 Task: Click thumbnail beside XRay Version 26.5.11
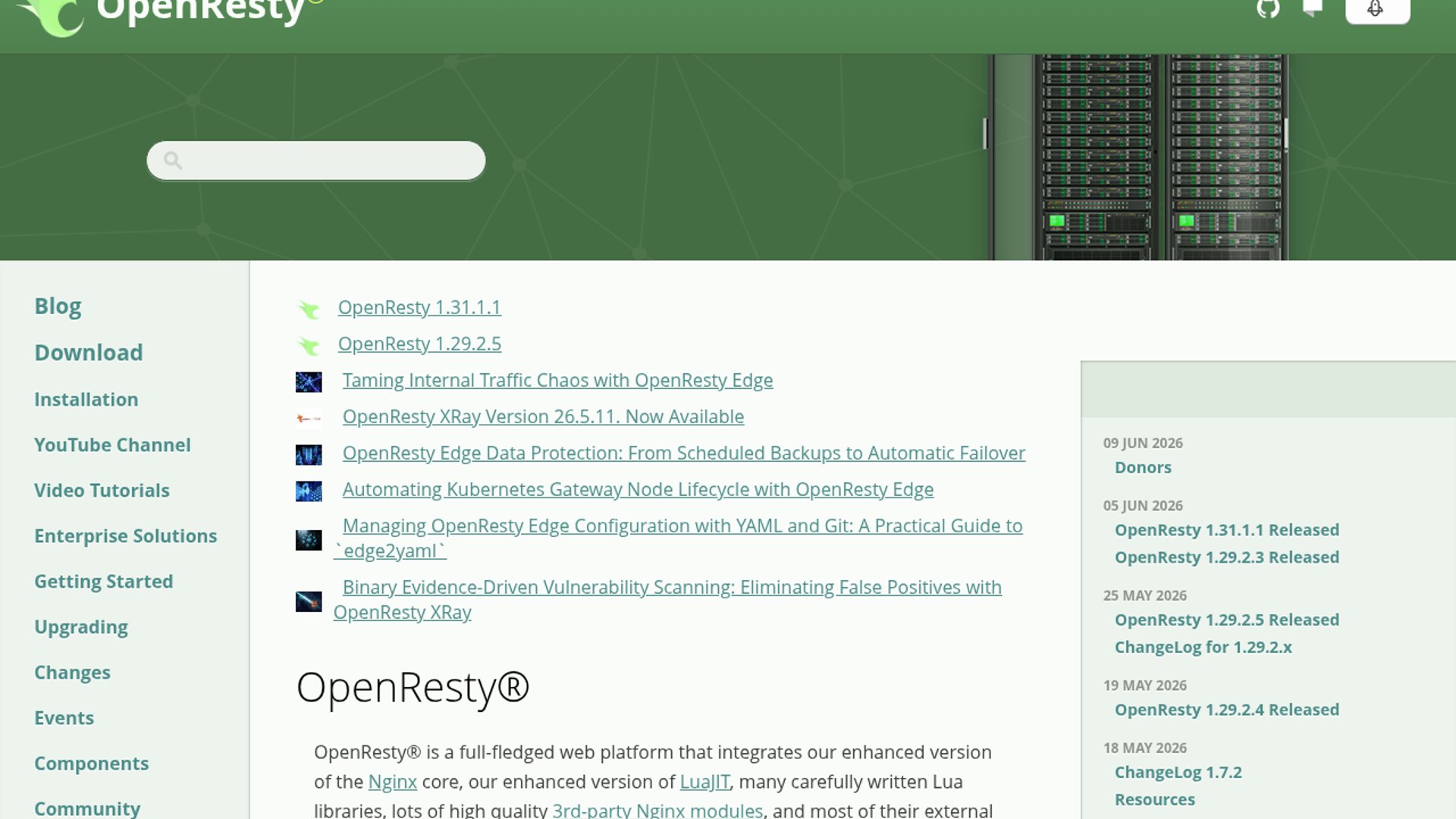click(309, 418)
